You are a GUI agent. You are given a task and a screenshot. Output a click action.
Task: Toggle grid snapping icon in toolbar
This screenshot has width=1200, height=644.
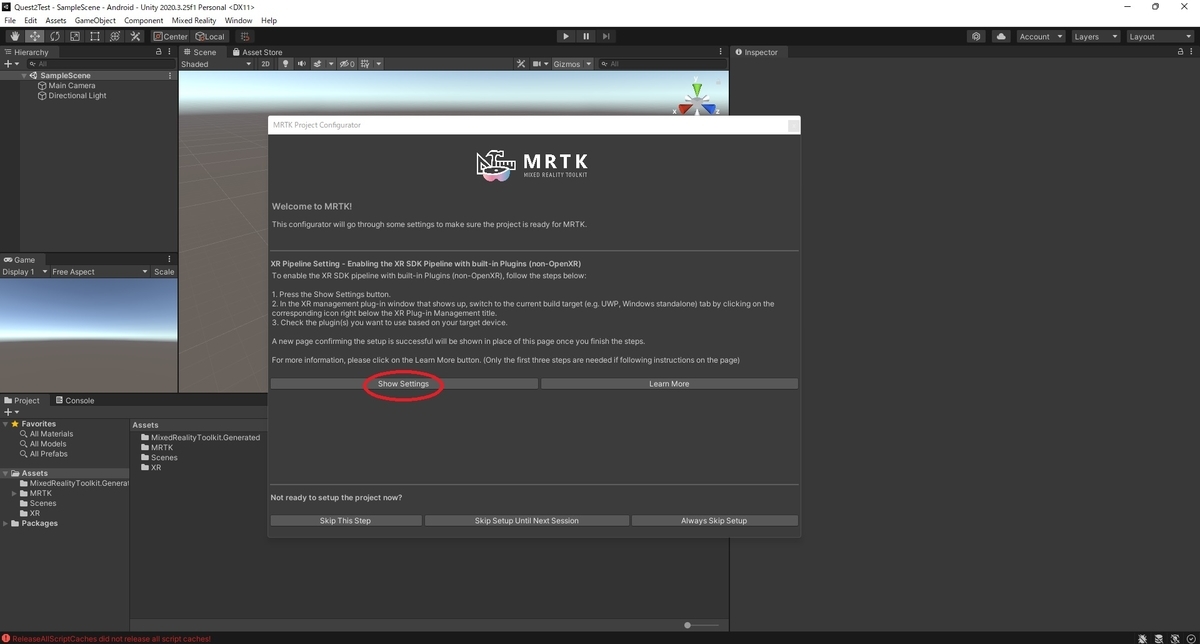pos(245,36)
